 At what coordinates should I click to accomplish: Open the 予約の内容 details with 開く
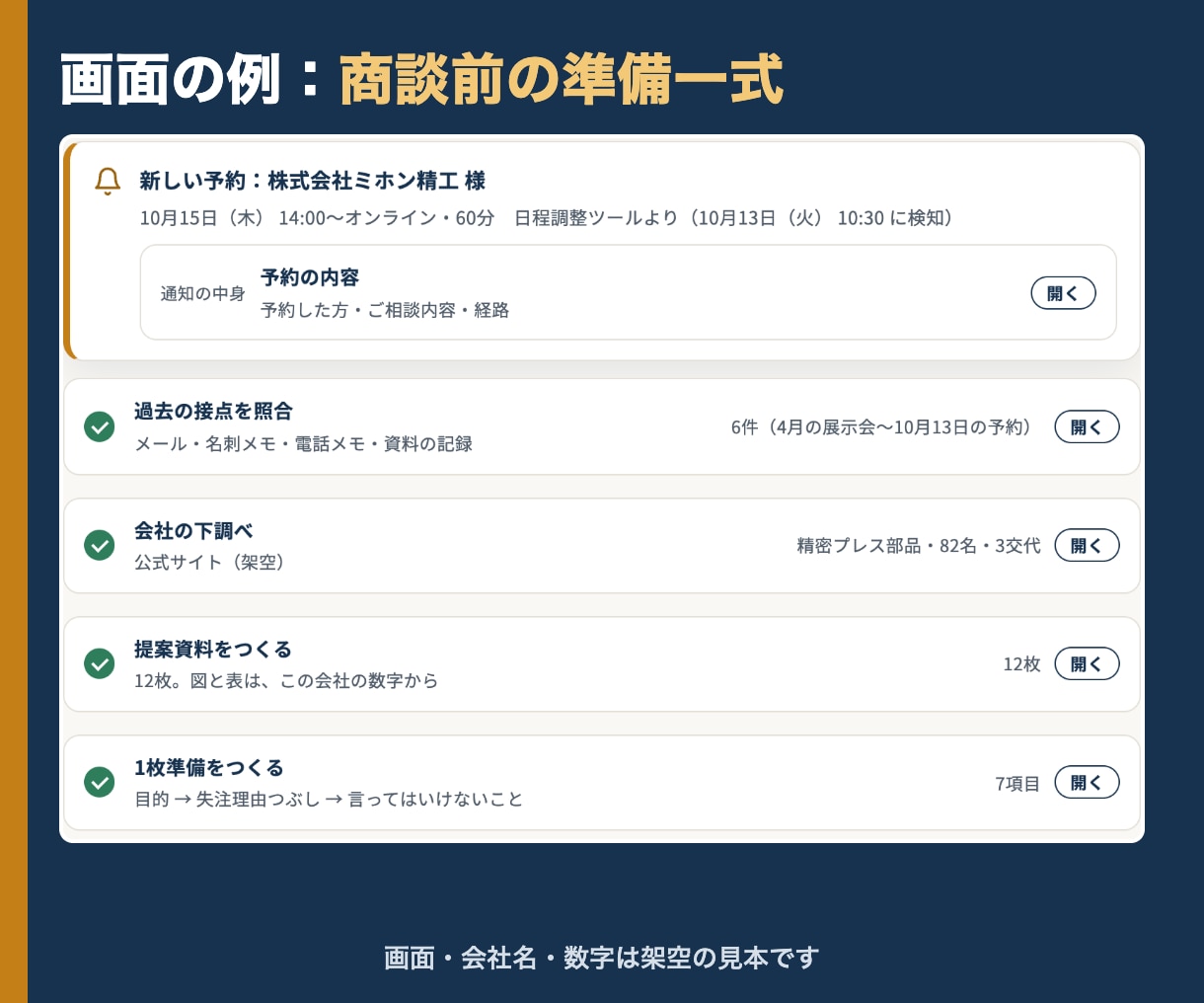click(1063, 293)
